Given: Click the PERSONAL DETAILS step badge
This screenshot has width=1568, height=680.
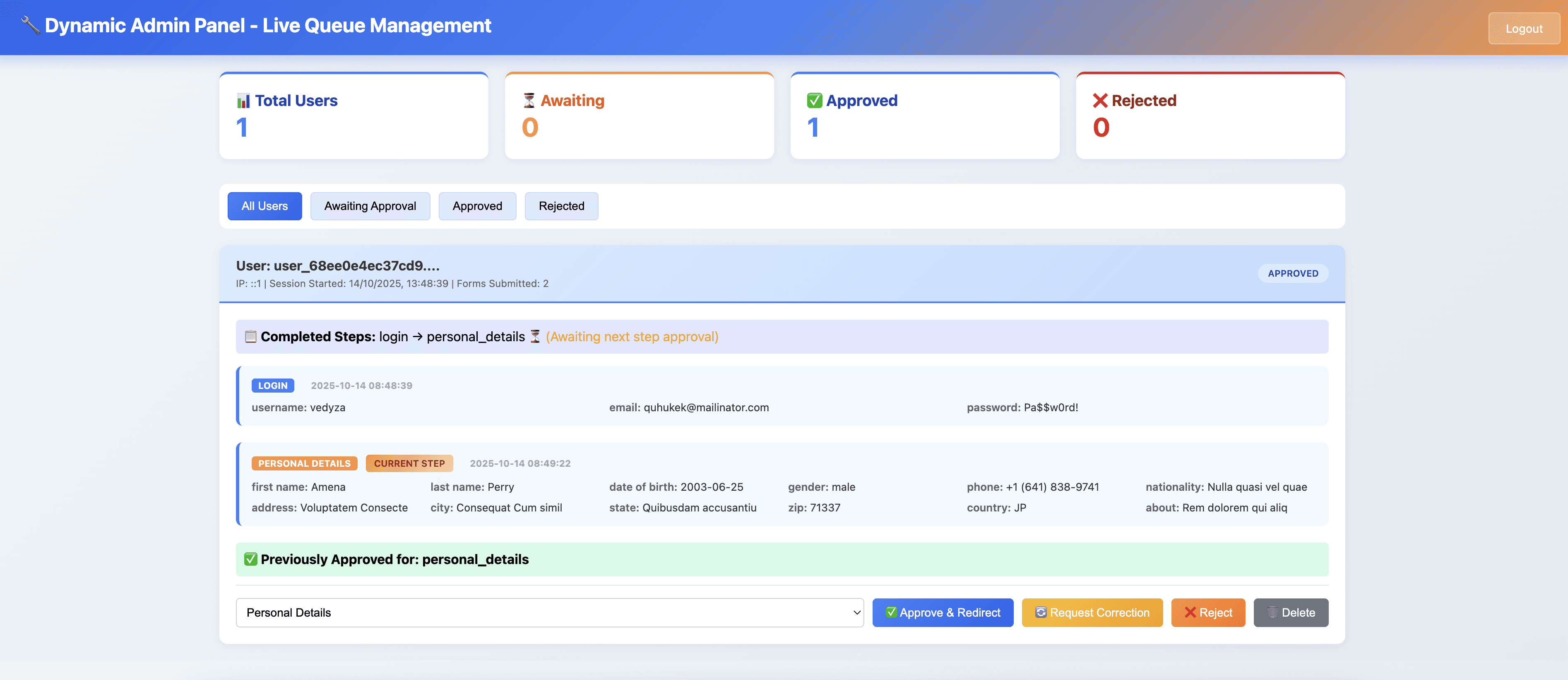Looking at the screenshot, I should 304,463.
